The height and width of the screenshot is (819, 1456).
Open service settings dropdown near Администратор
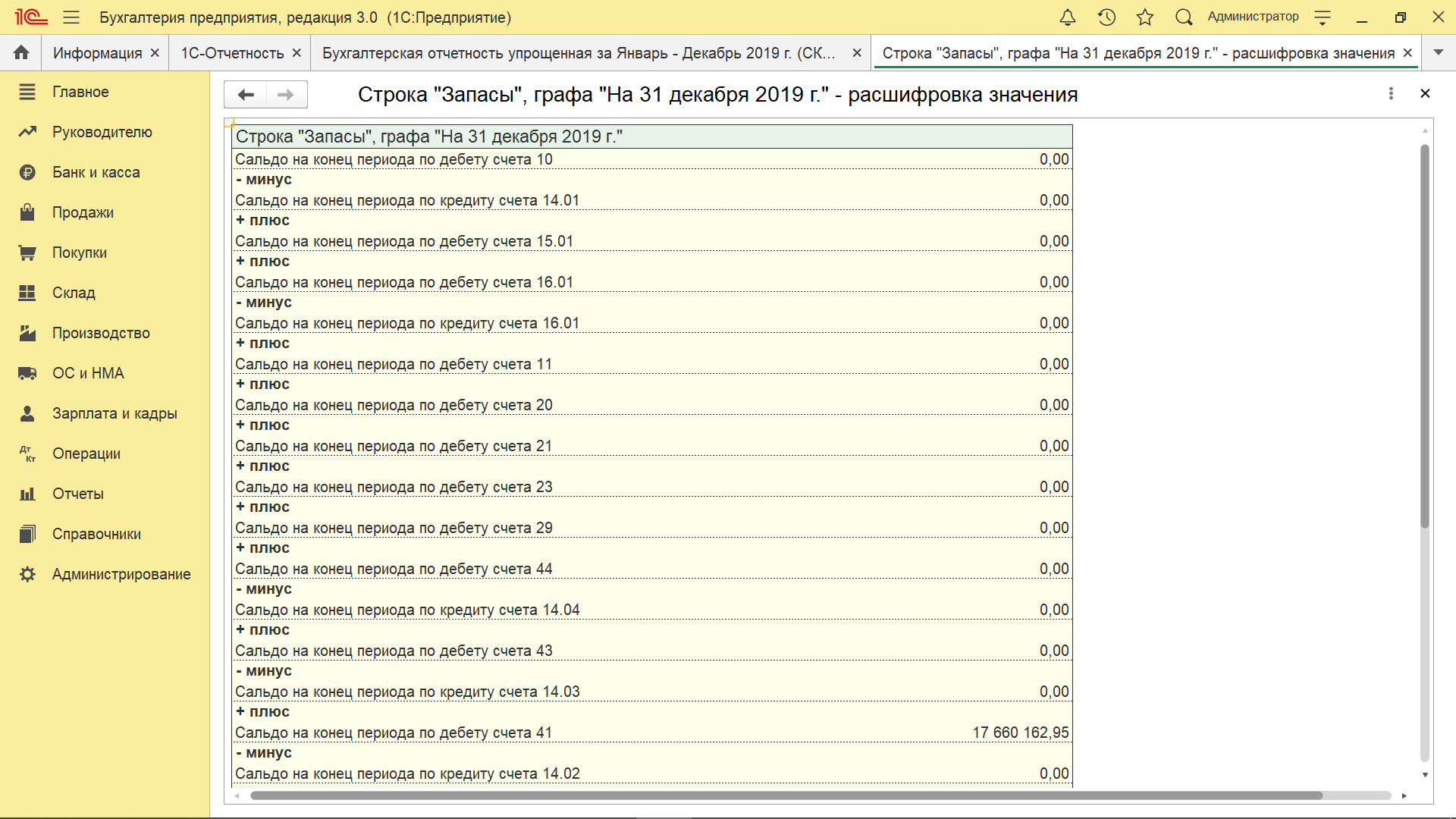coord(1323,17)
